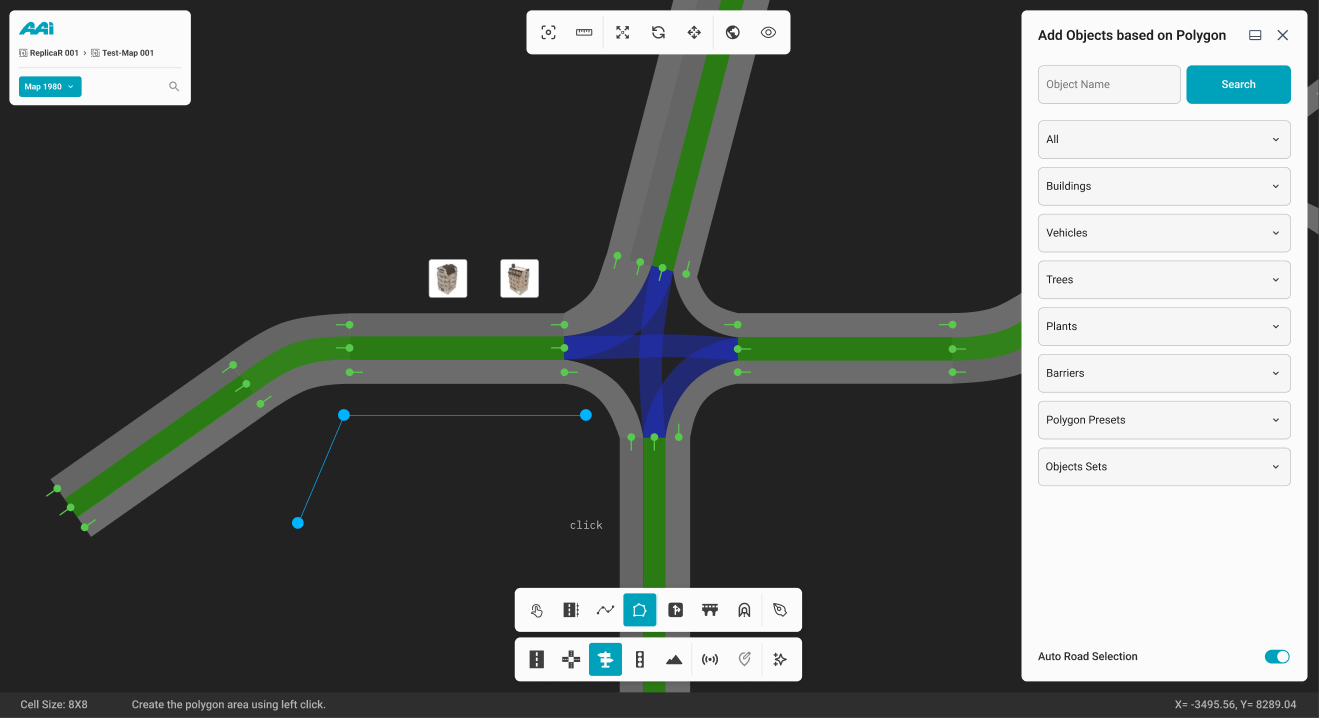1319x718 pixels.
Task: Click the sensor signal broadcast icon
Action: [710, 660]
